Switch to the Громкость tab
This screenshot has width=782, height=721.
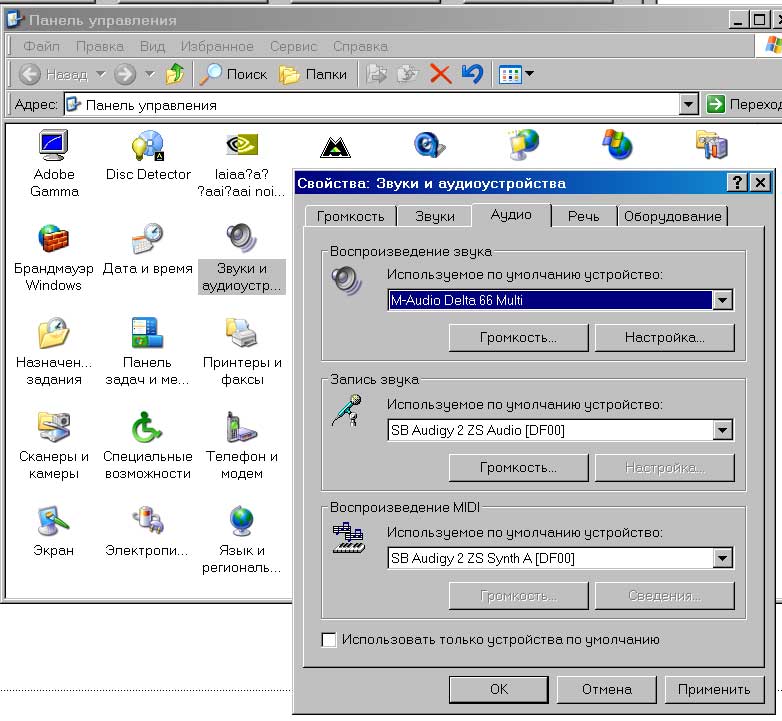[x=350, y=216]
